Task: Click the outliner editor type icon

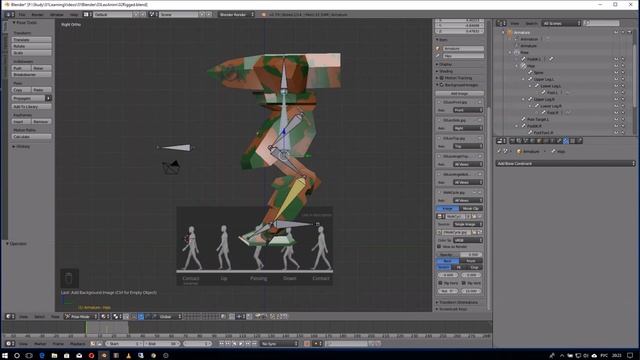Action: pyautogui.click(x=501, y=23)
